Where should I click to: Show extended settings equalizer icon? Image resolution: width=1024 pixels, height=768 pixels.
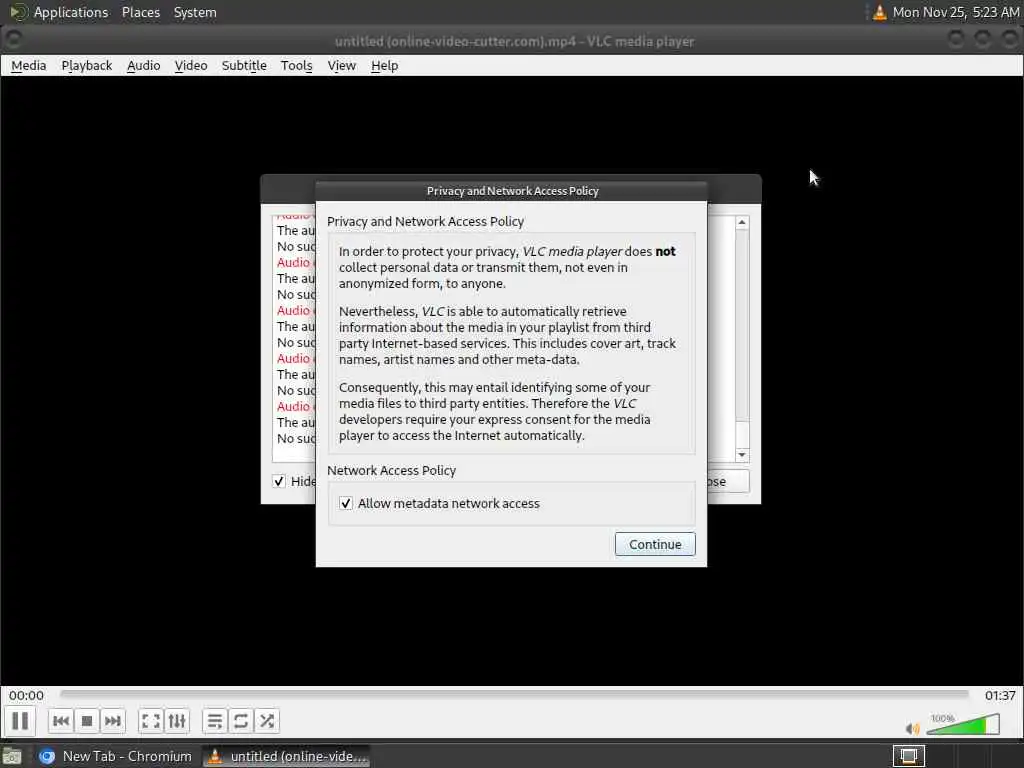(177, 721)
